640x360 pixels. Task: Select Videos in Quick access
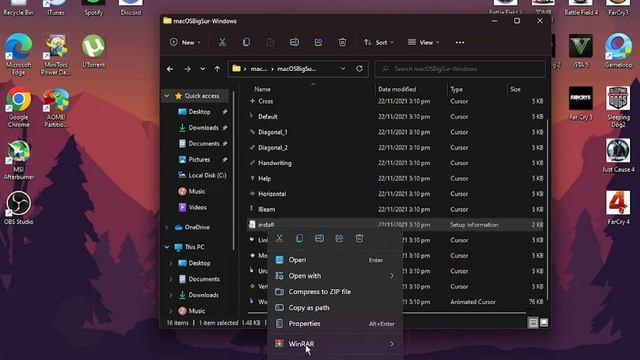[192, 207]
